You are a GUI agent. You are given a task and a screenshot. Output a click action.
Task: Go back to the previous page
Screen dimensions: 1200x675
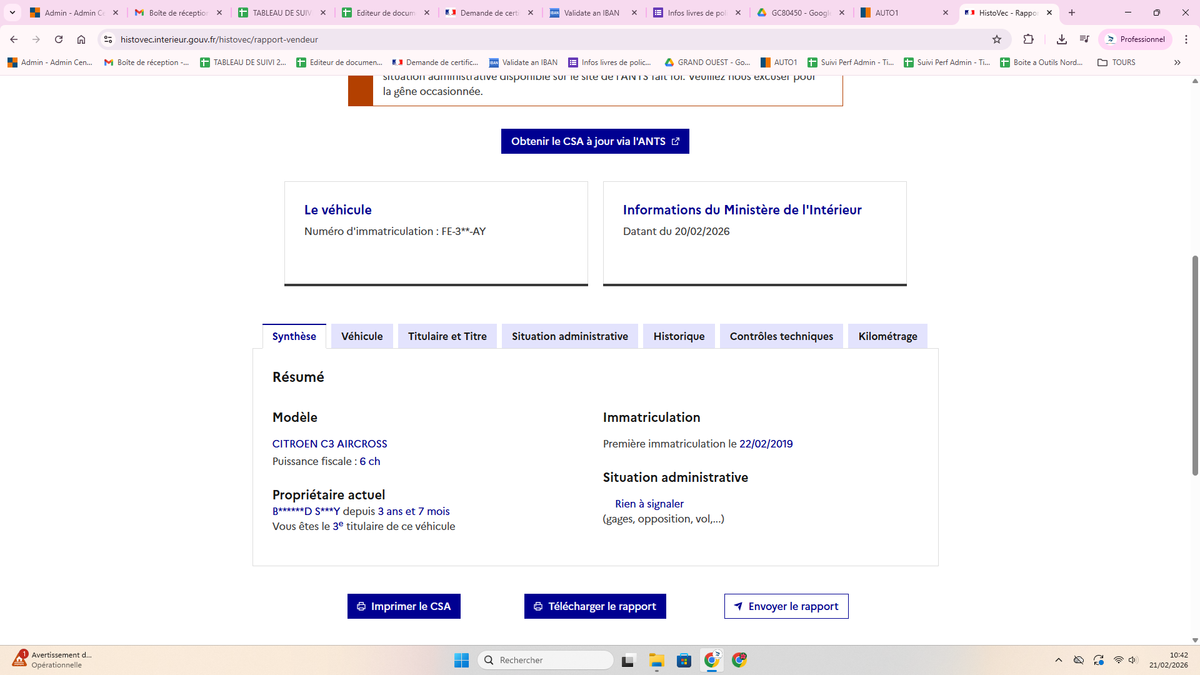pos(13,39)
